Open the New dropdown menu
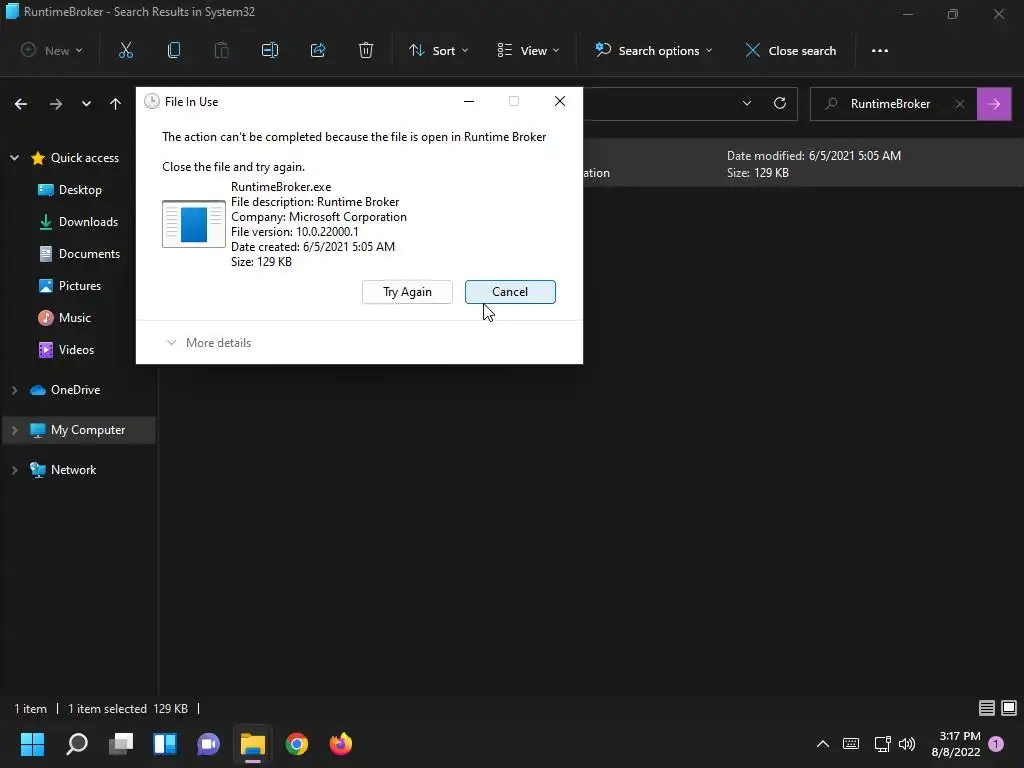This screenshot has width=1024, height=768. [52, 50]
